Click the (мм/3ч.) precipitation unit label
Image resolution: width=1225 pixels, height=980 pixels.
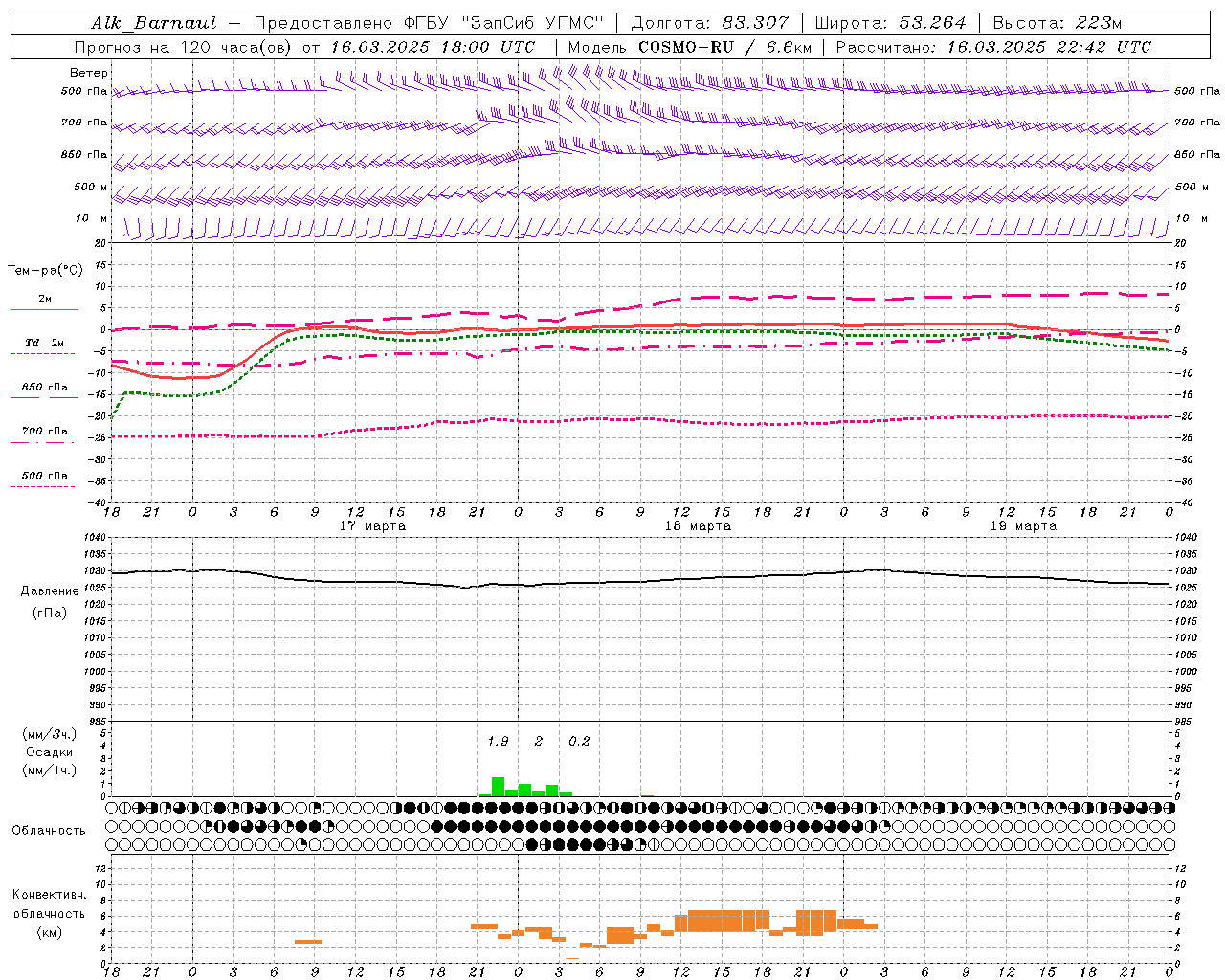click(x=50, y=734)
